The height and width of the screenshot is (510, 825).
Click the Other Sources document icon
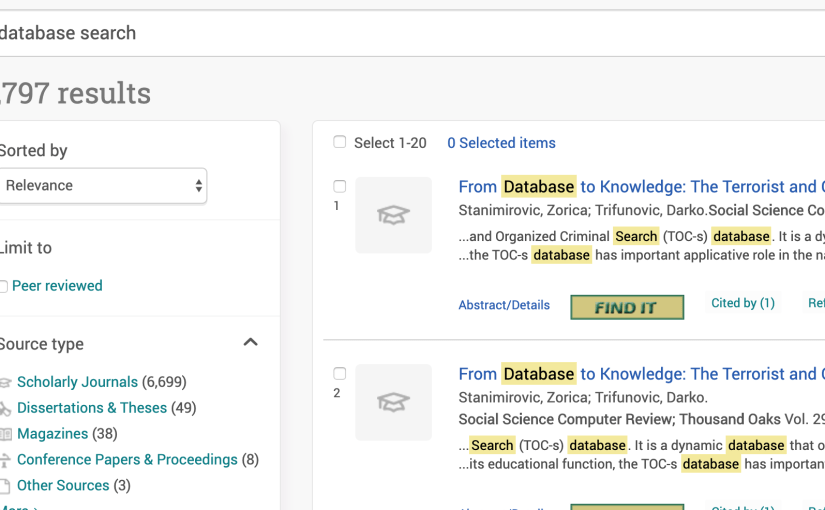pyautogui.click(x=5, y=486)
